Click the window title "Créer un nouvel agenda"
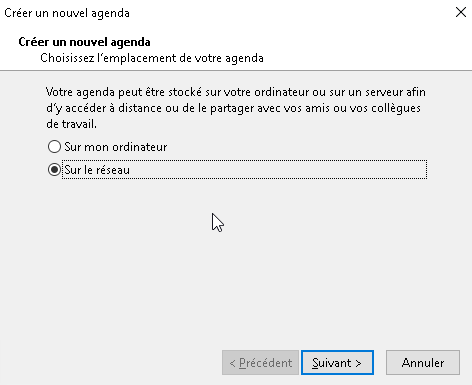This screenshot has width=472, height=385. click(x=67, y=13)
